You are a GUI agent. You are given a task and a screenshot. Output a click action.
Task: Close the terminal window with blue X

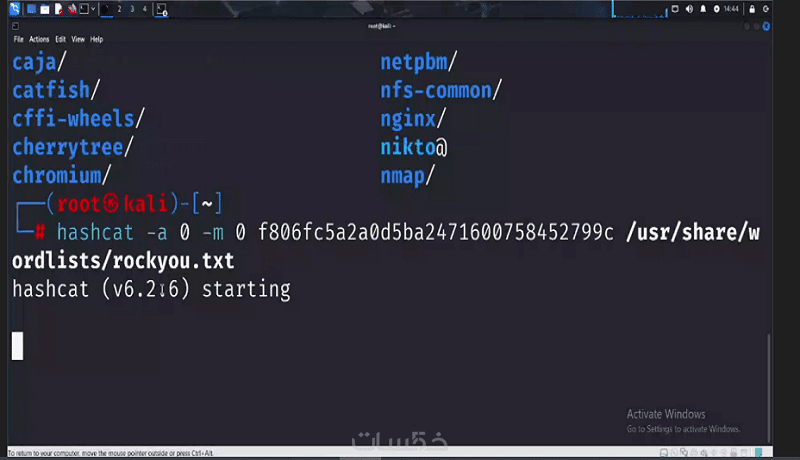[x=766, y=27]
